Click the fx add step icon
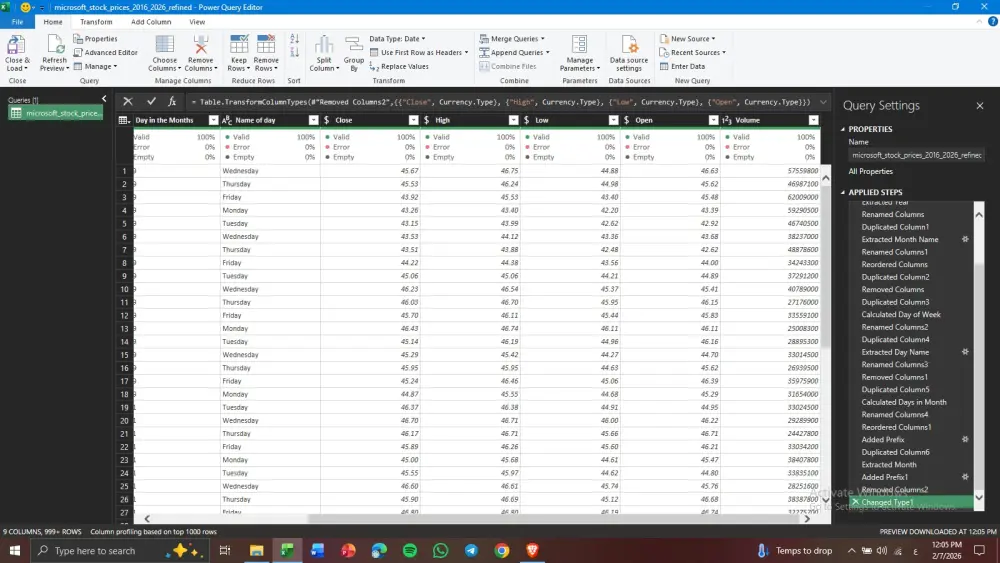1000x563 pixels. (x=172, y=101)
